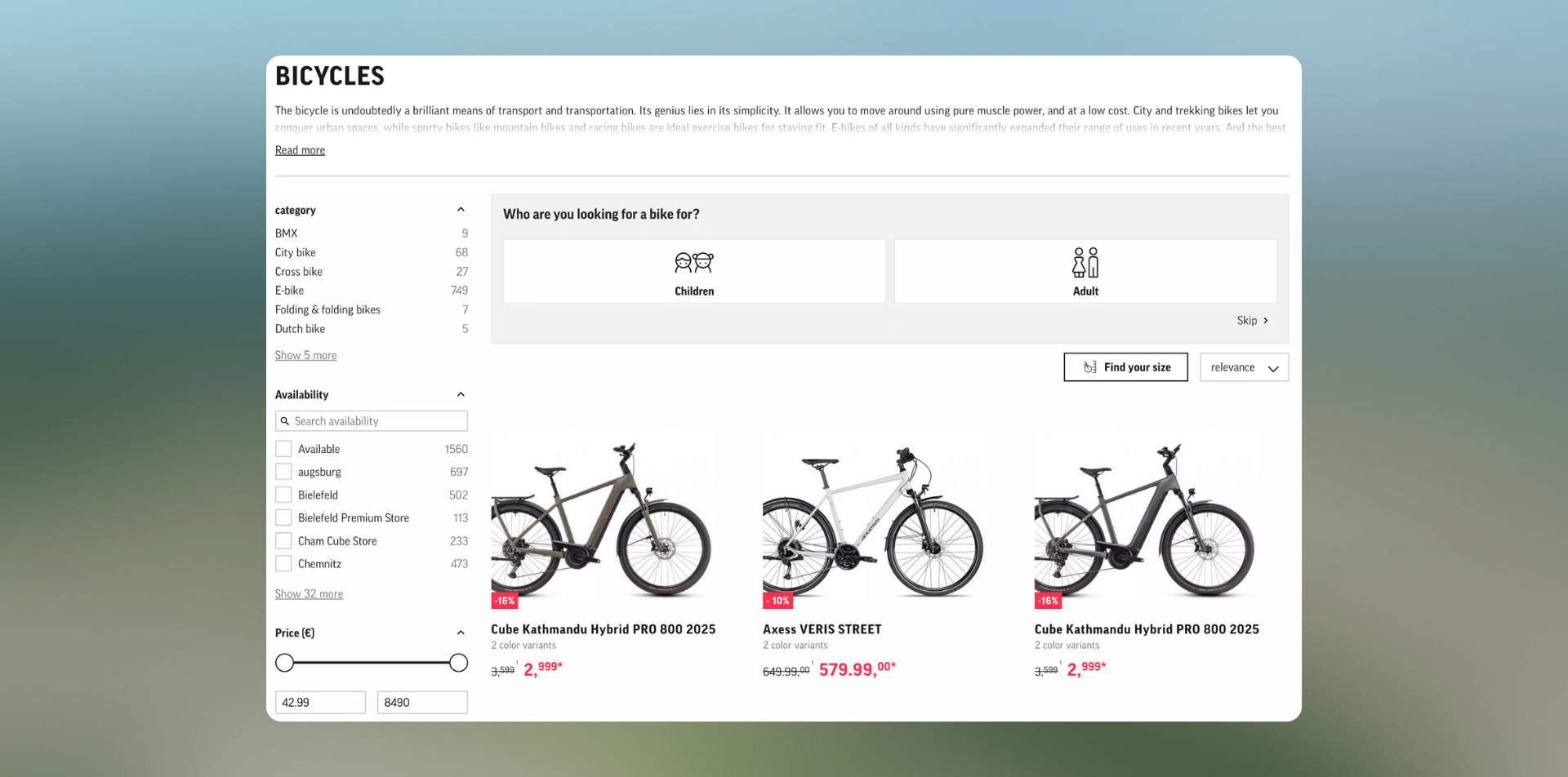Show 32 more availability locations
The width and height of the screenshot is (1568, 777).
point(309,593)
